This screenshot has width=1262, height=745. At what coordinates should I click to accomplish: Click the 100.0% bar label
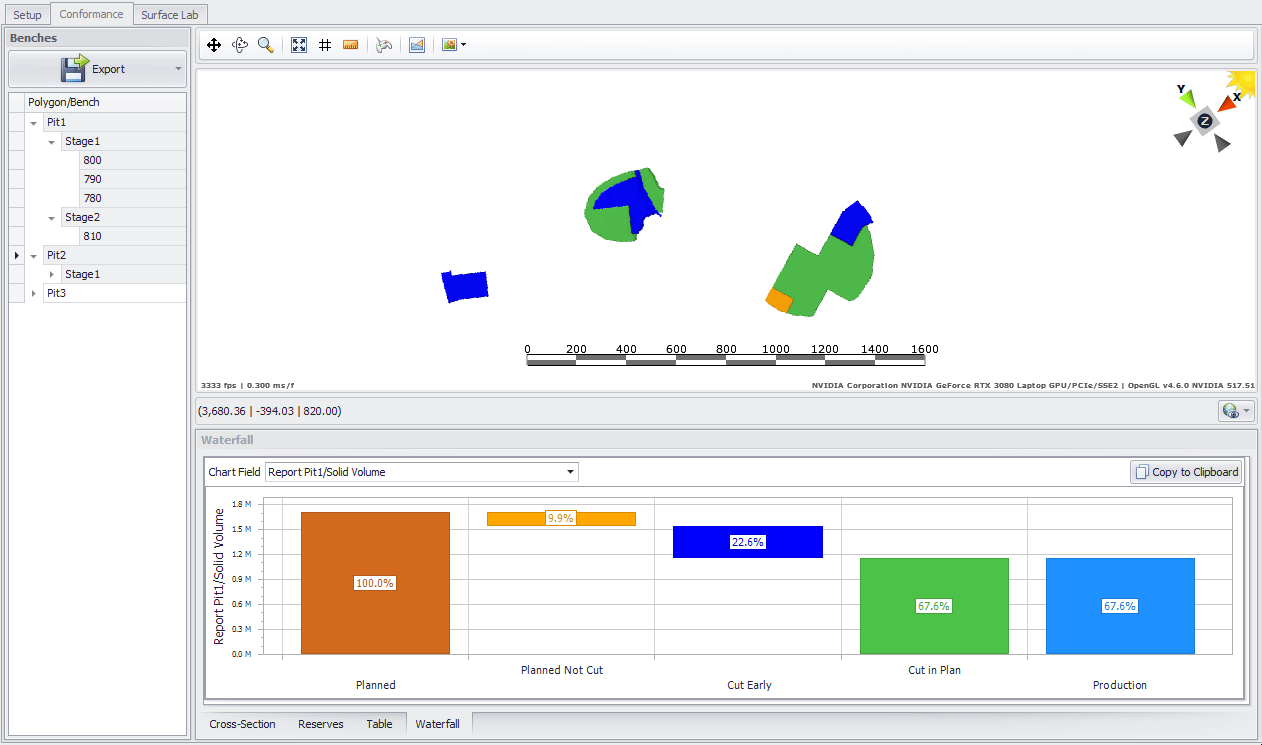[375, 583]
